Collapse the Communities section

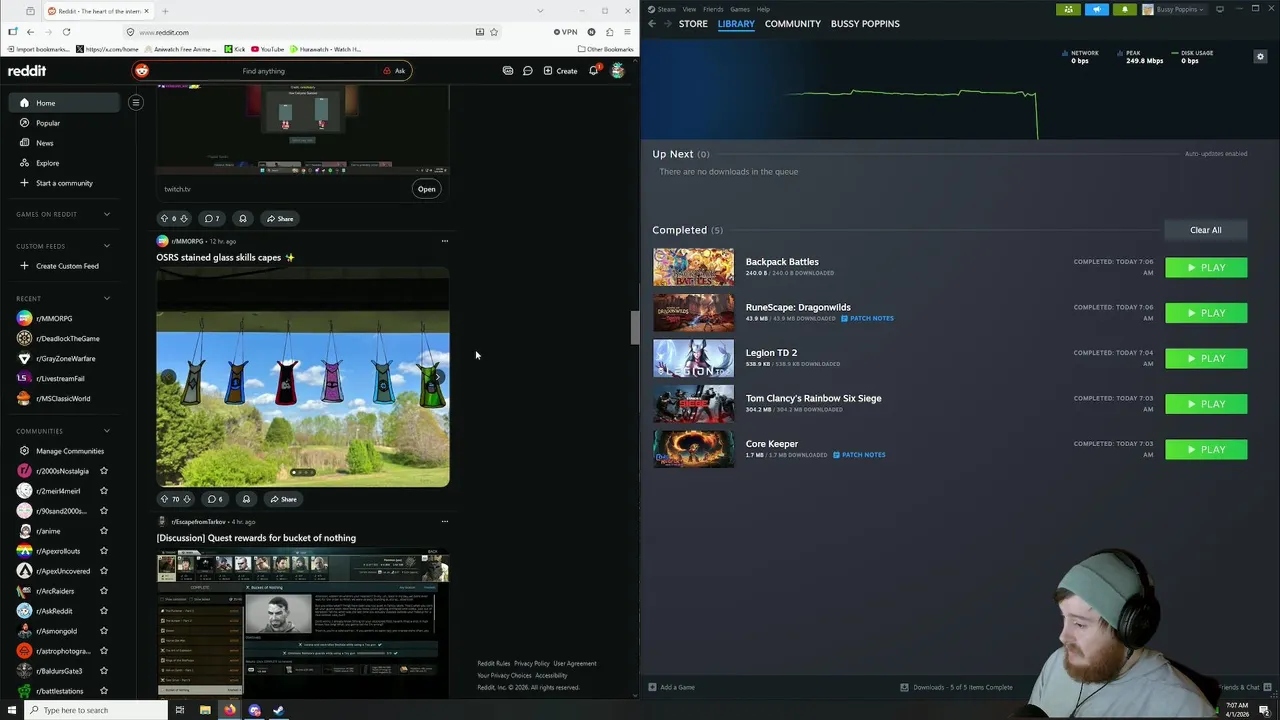[107, 431]
